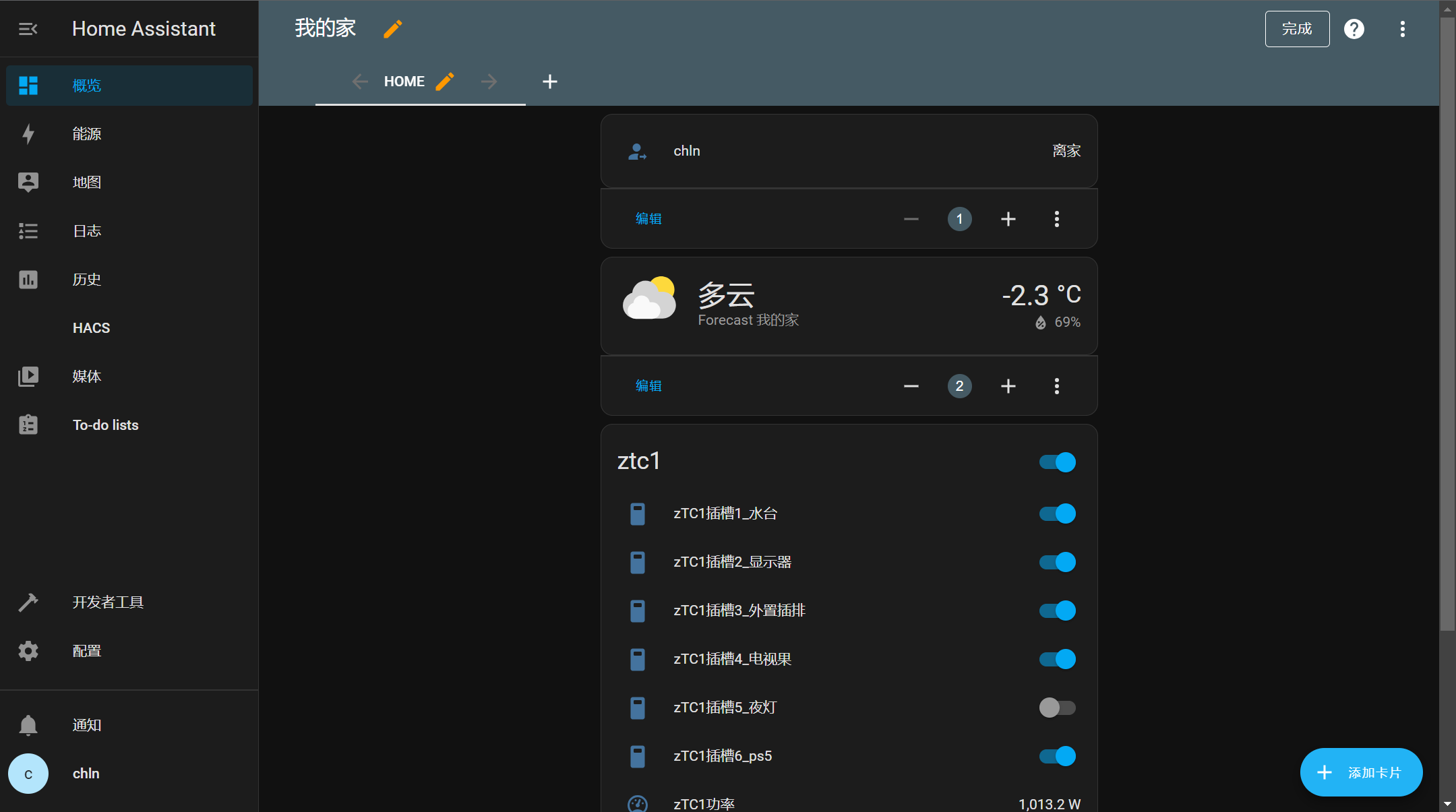1456x812 pixels.
Task: Open chln user profile avatar
Action: point(28,774)
